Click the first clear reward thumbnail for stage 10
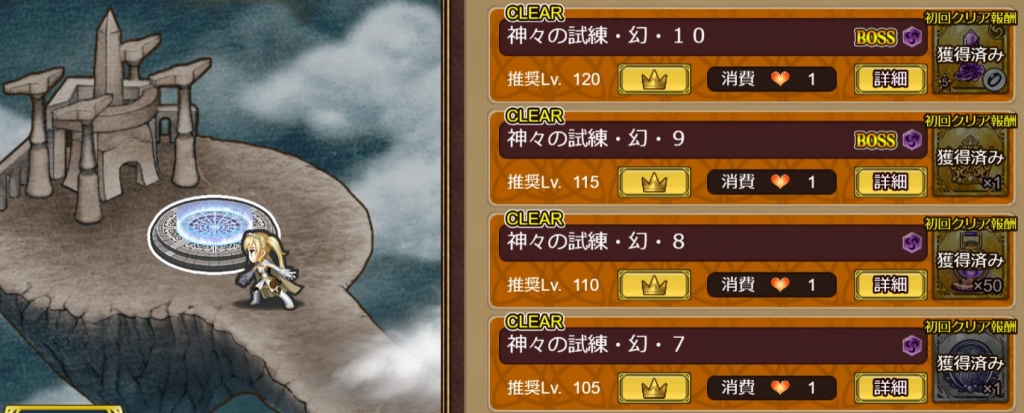 tap(970, 57)
